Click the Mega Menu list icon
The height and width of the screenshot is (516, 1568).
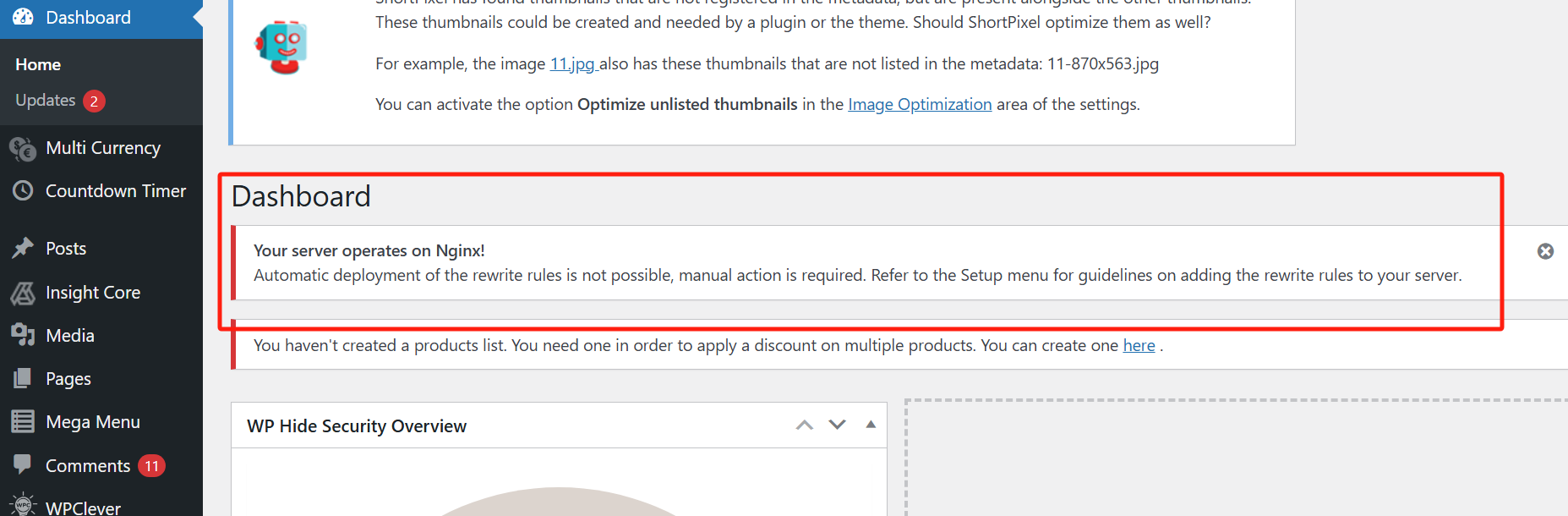pyautogui.click(x=23, y=421)
